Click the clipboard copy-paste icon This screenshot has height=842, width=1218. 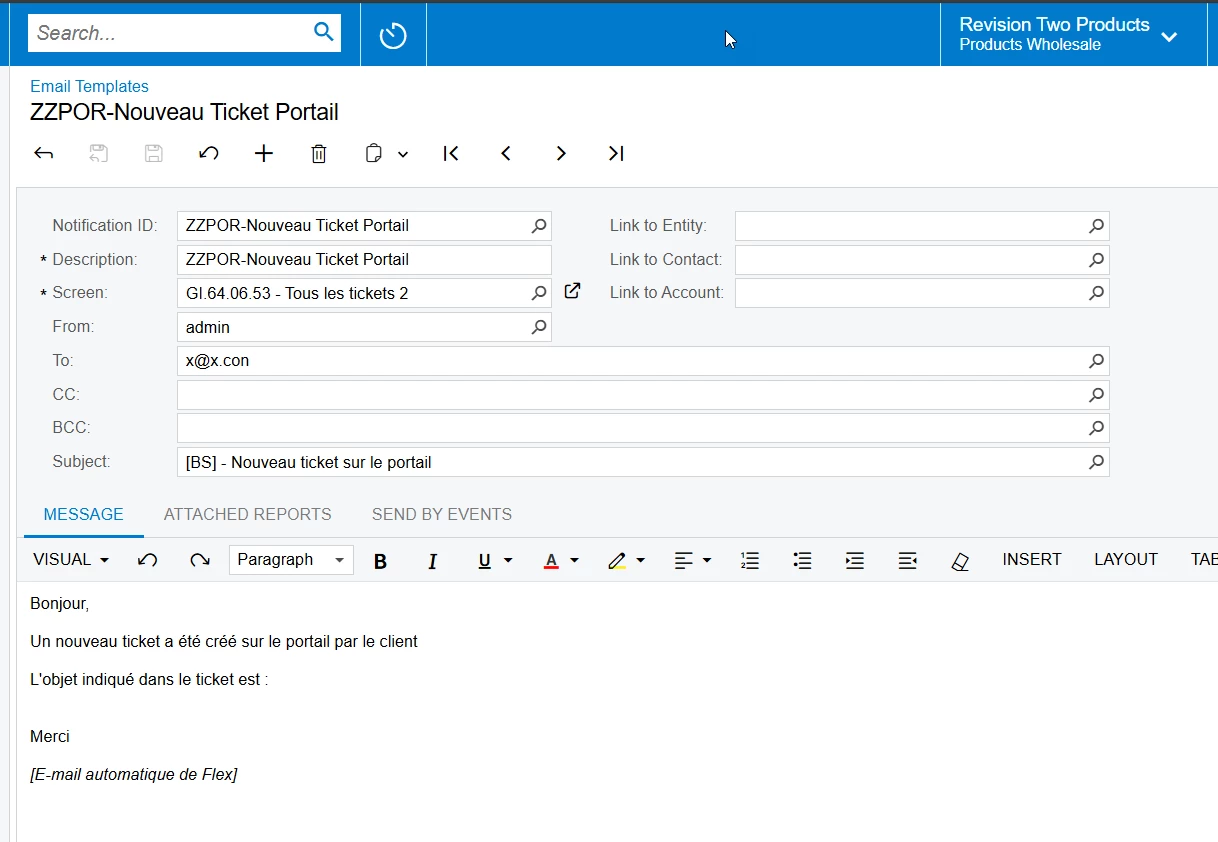(374, 153)
